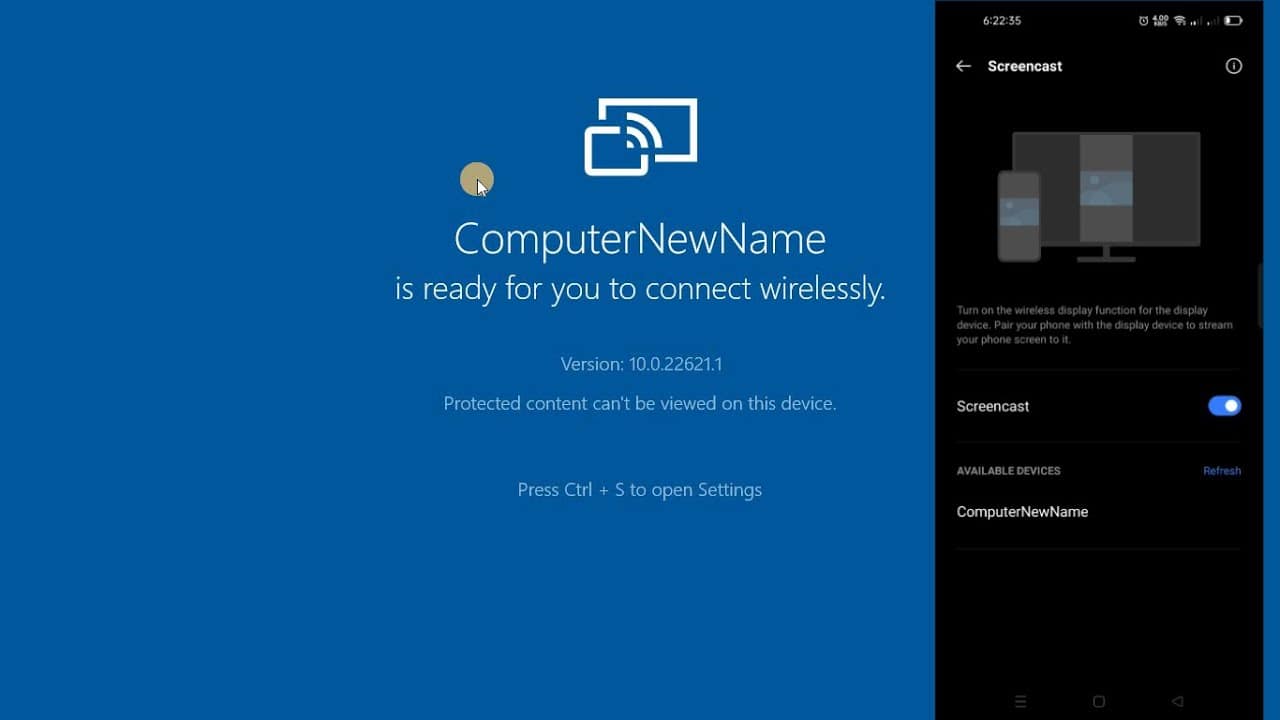The image size is (1280, 720).
Task: Open the info icon on Screencast screen
Action: (x=1233, y=66)
